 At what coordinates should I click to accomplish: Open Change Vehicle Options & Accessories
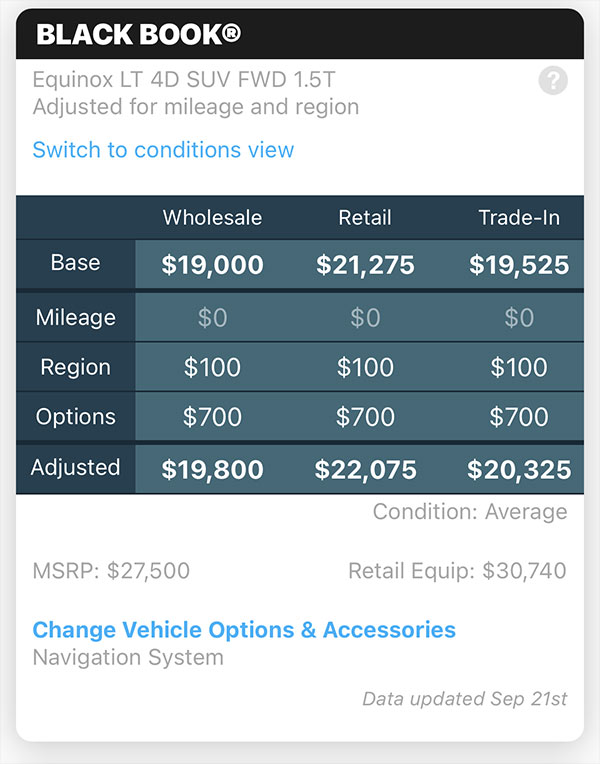[244, 630]
